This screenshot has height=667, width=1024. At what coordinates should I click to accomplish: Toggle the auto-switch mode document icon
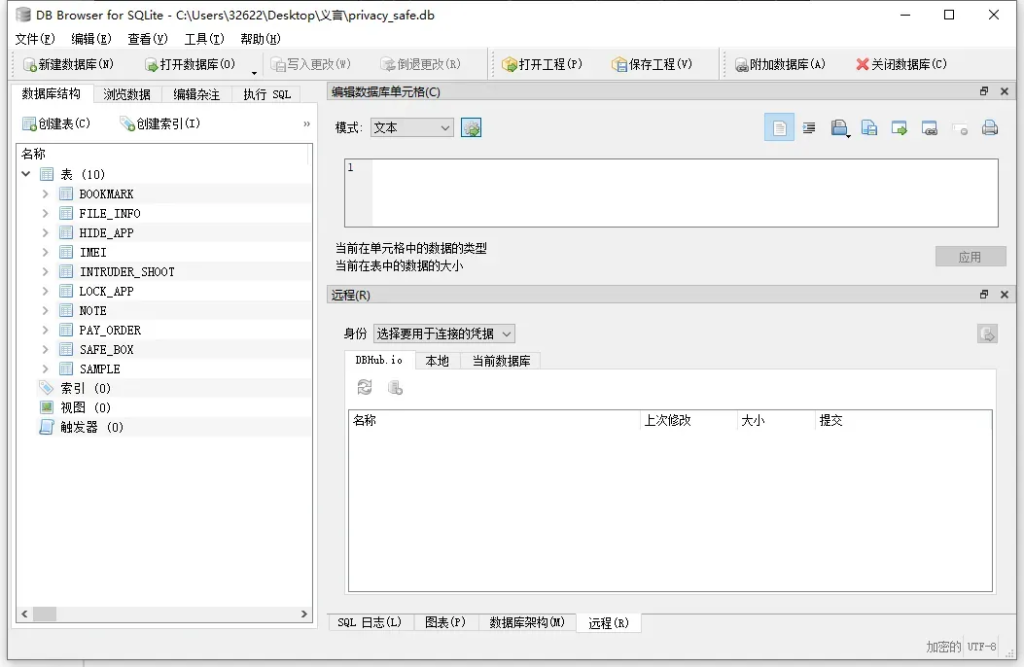(x=779, y=127)
